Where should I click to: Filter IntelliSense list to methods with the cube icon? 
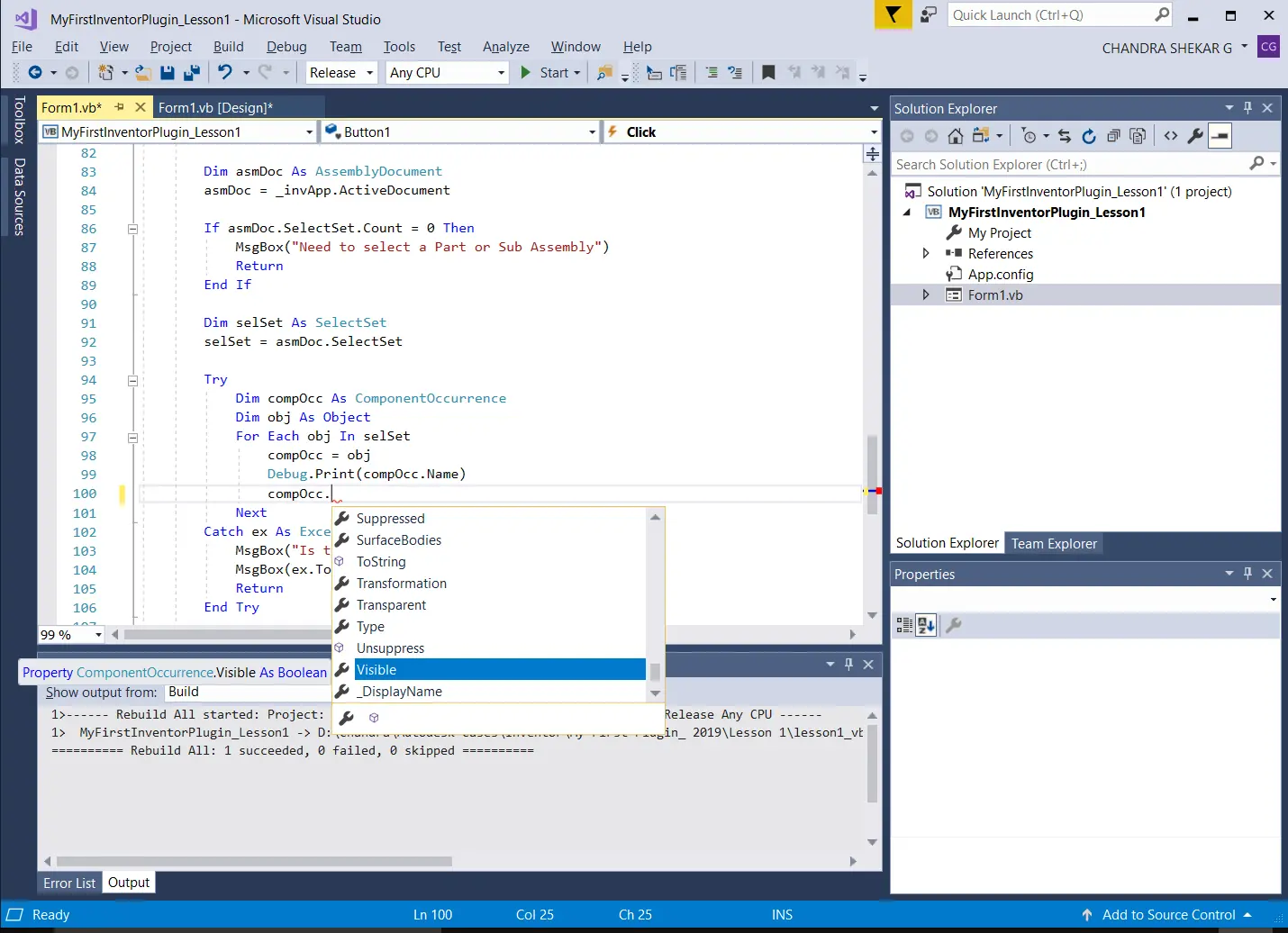(374, 718)
